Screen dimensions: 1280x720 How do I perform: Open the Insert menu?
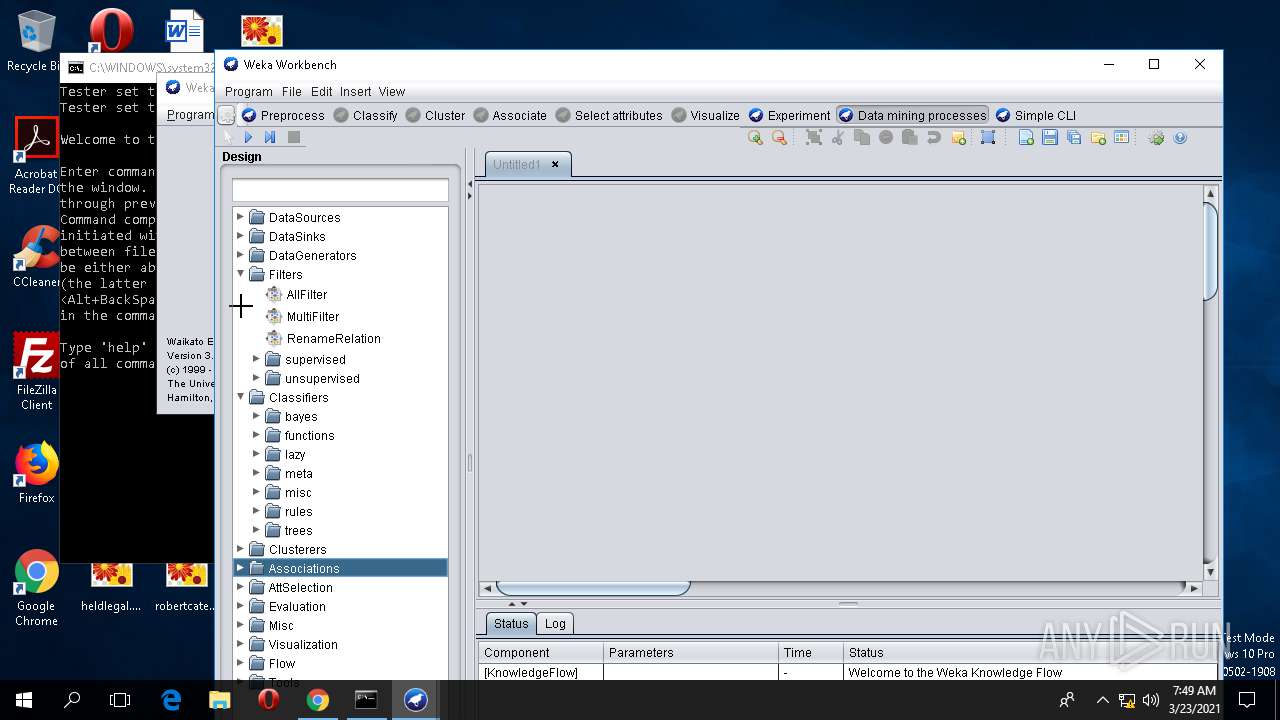pyautogui.click(x=355, y=91)
